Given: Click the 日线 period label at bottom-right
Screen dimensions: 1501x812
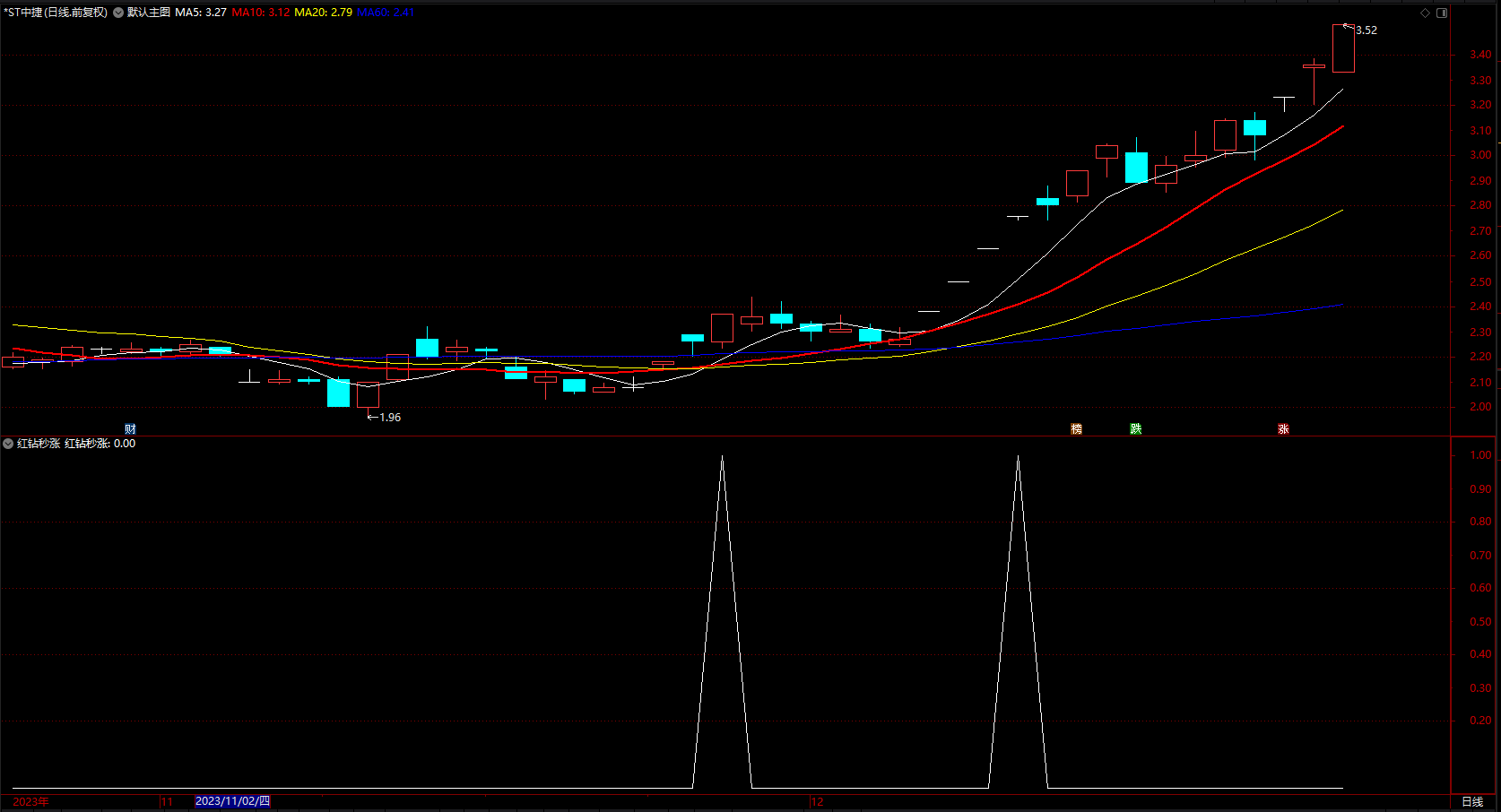Looking at the screenshot, I should pos(1472,802).
